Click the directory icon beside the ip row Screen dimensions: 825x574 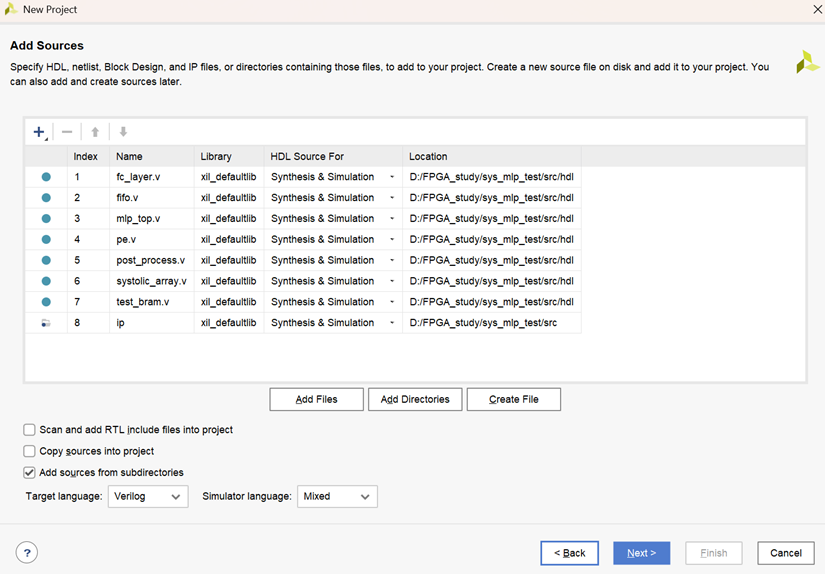tap(46, 323)
